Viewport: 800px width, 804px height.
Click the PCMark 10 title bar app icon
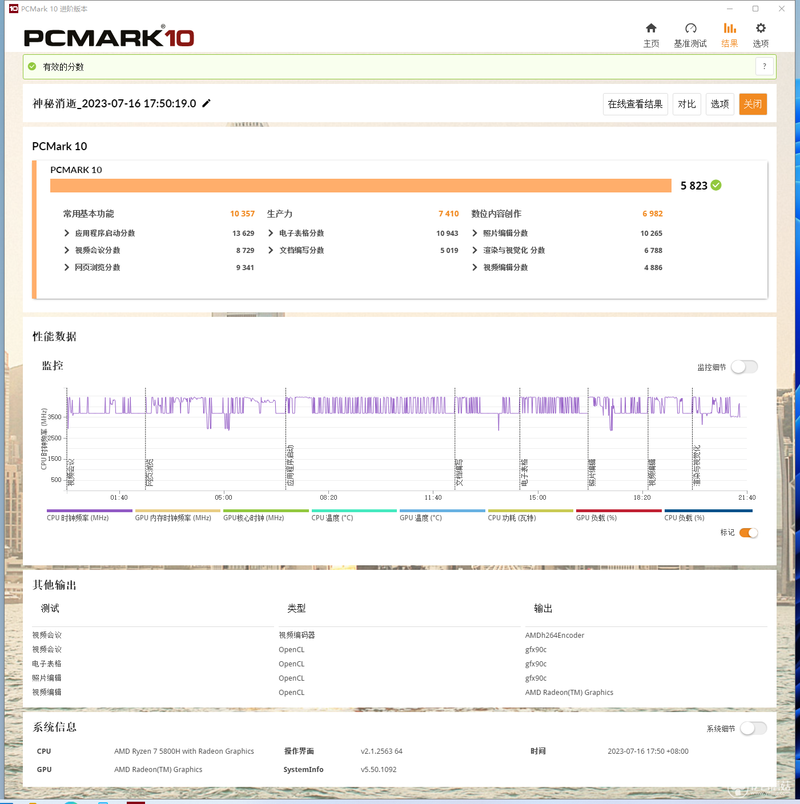tap(13, 9)
